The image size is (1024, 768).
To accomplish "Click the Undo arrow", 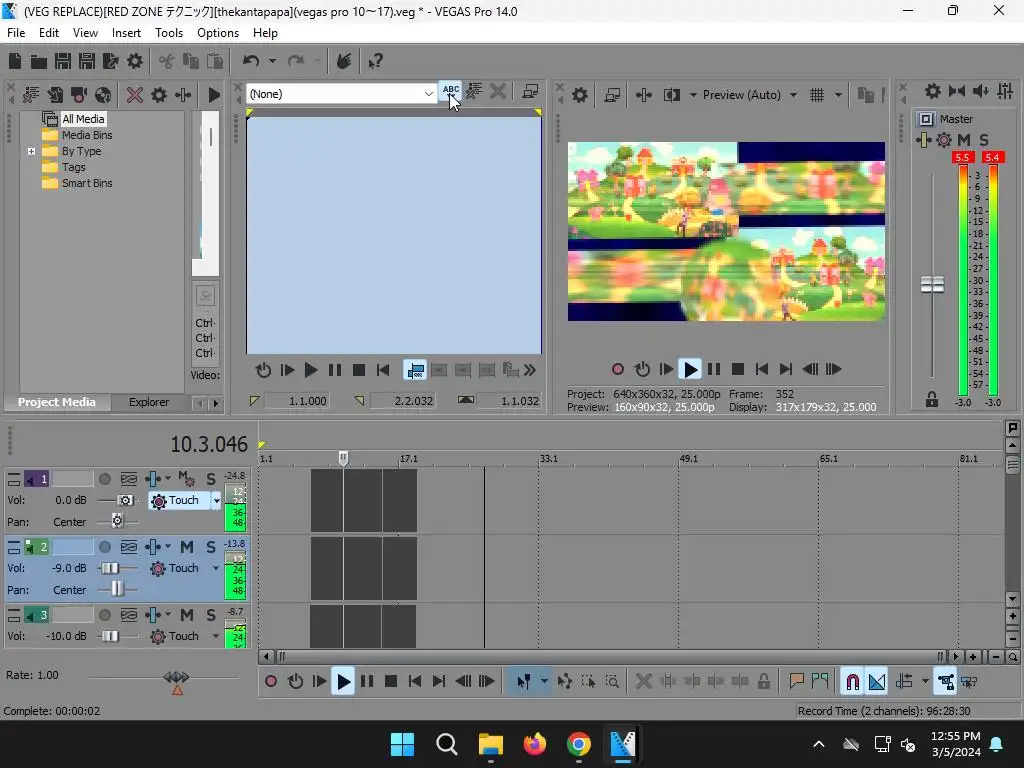I will point(251,61).
